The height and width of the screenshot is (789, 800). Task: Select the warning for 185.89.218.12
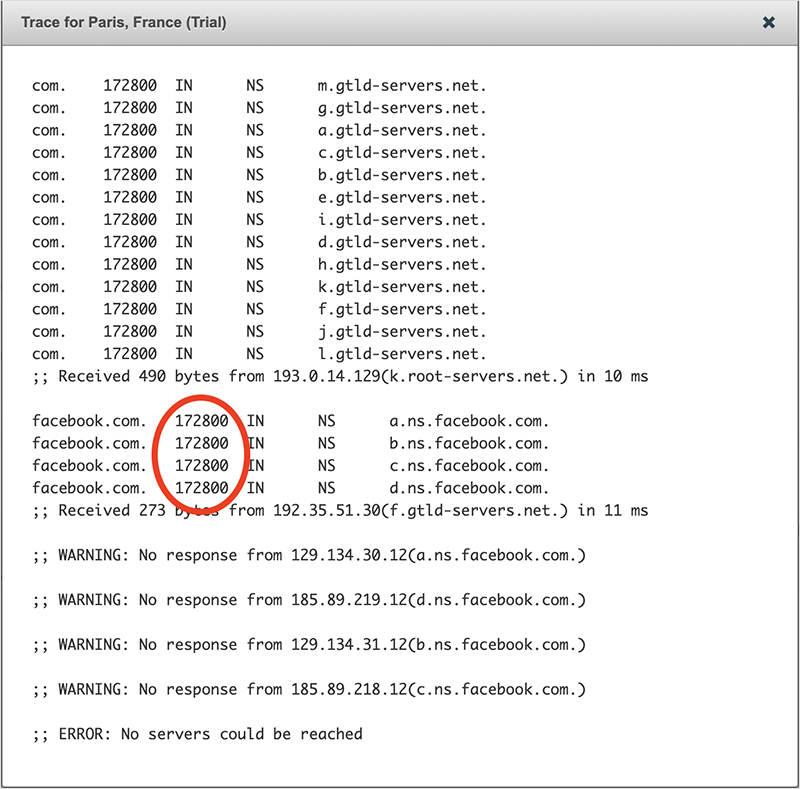tap(309, 689)
